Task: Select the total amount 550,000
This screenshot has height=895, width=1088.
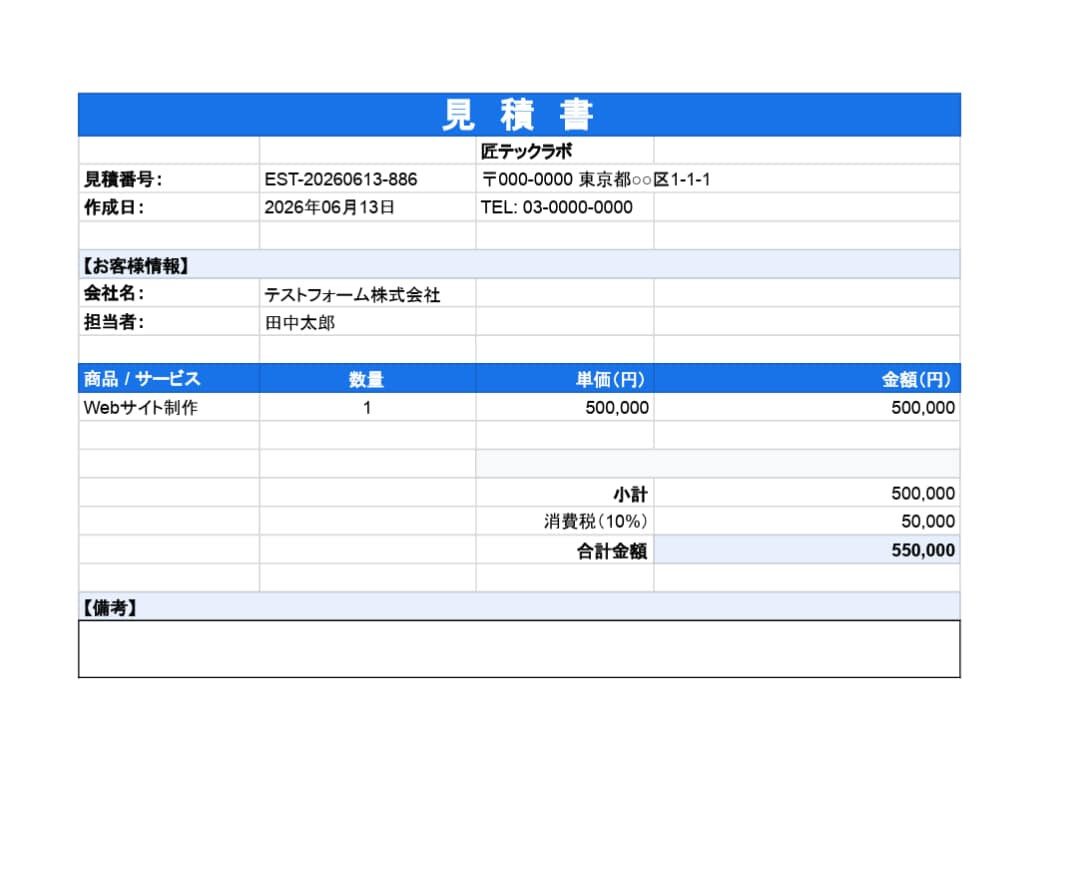Action: click(x=923, y=551)
